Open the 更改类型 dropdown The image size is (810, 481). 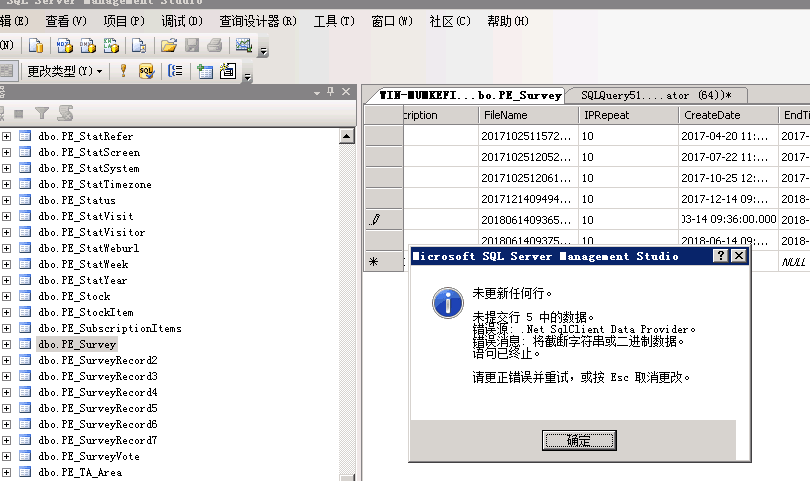click(x=64, y=71)
